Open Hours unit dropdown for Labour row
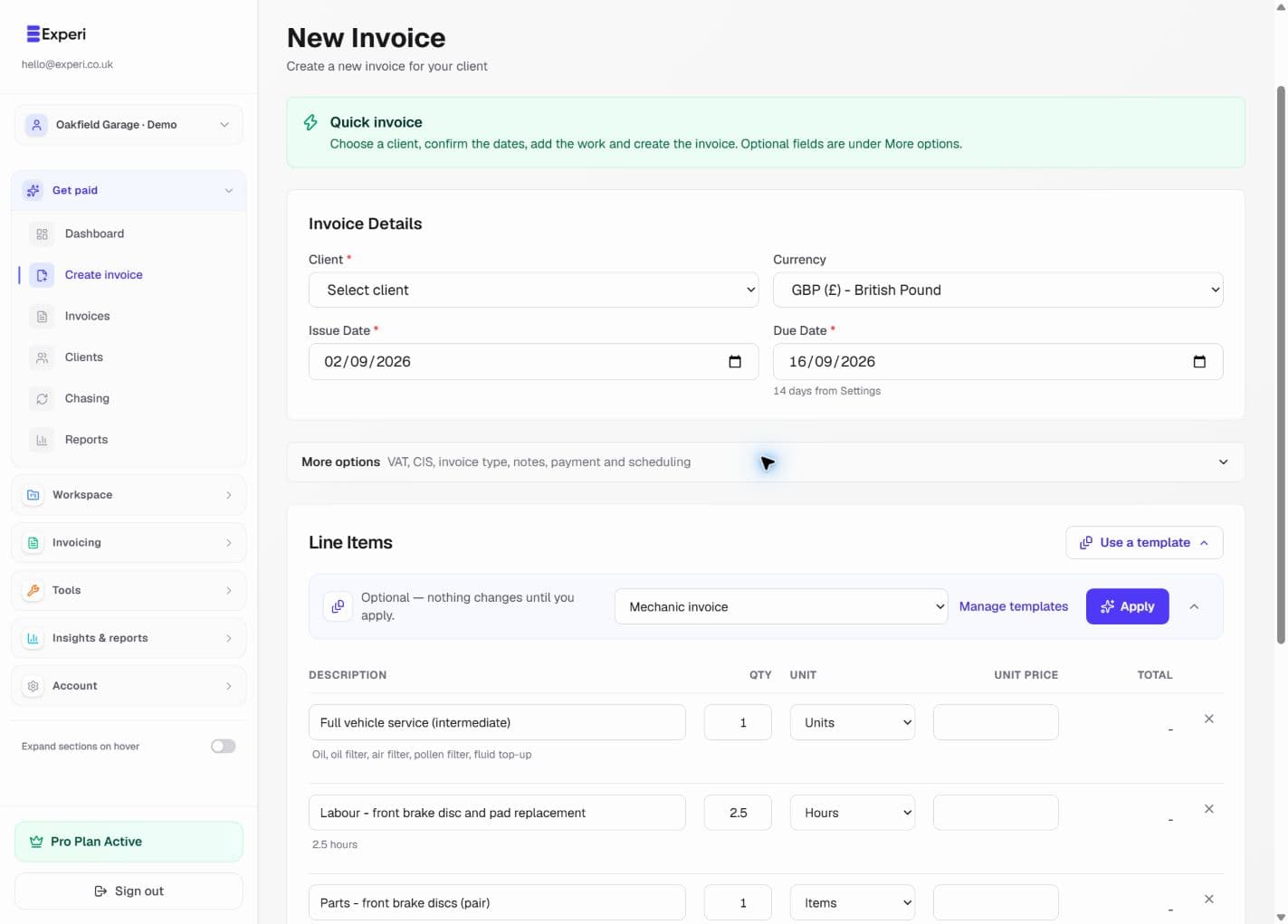The height and width of the screenshot is (924, 1288). pyautogui.click(x=853, y=813)
